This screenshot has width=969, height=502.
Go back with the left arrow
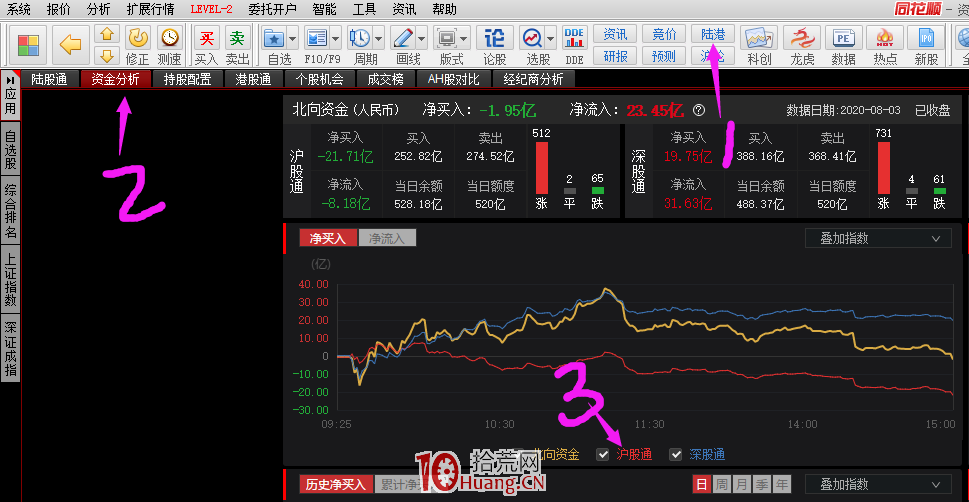(x=70, y=45)
